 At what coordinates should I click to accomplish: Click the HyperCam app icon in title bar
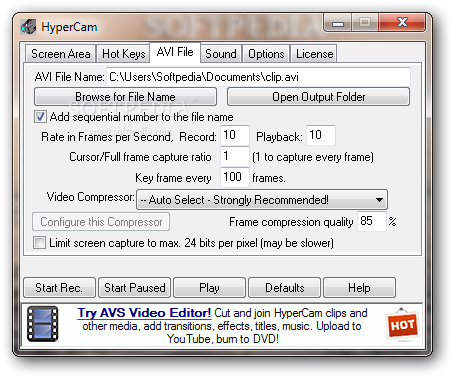point(28,27)
